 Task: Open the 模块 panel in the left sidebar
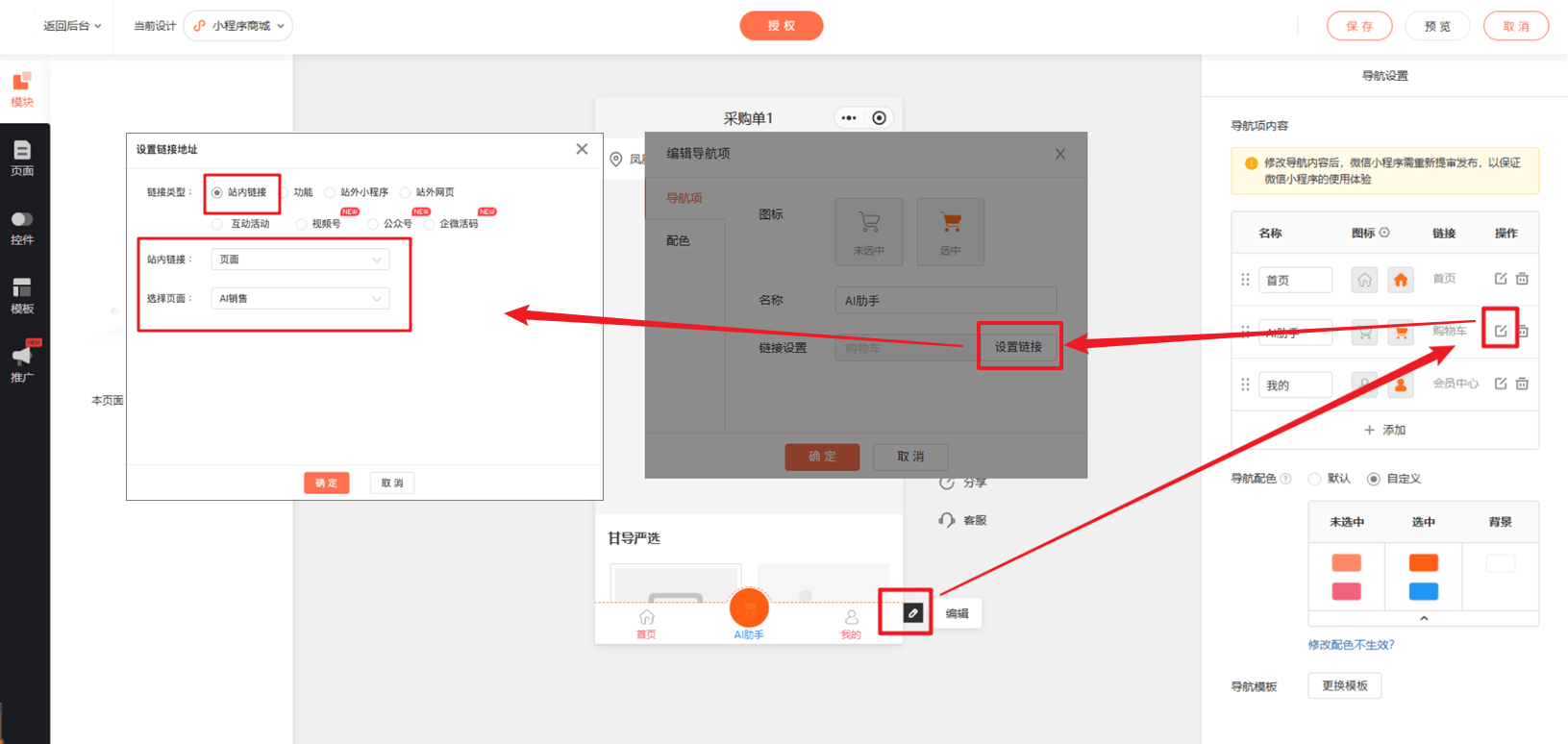(22, 89)
